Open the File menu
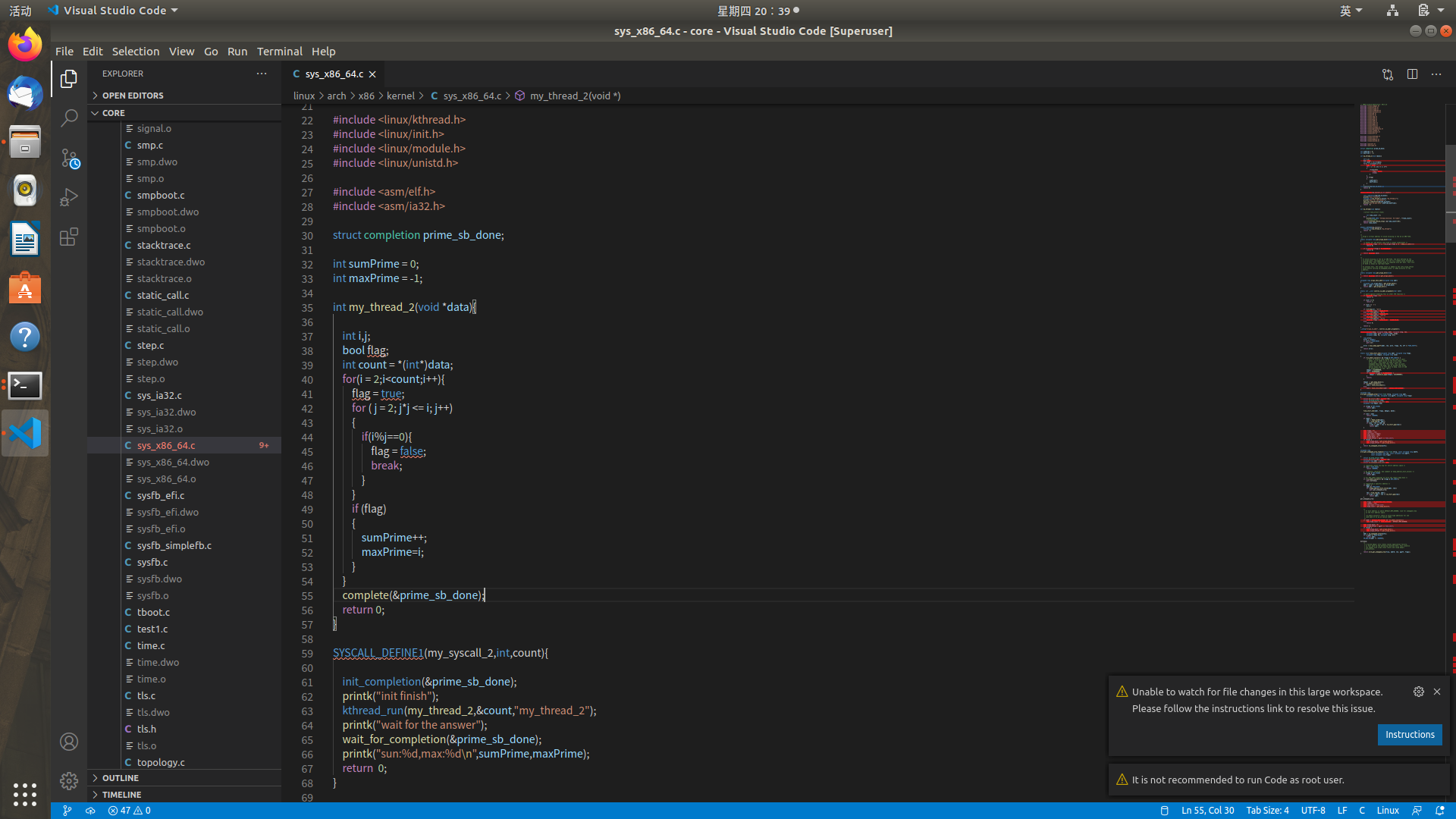The image size is (1456, 819). pyautogui.click(x=64, y=52)
